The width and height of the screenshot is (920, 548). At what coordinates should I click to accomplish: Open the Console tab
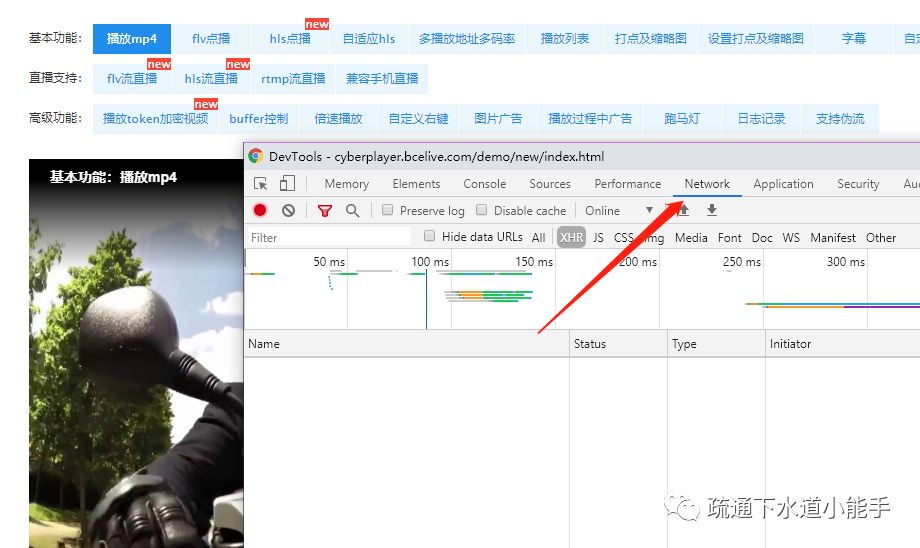pos(485,184)
